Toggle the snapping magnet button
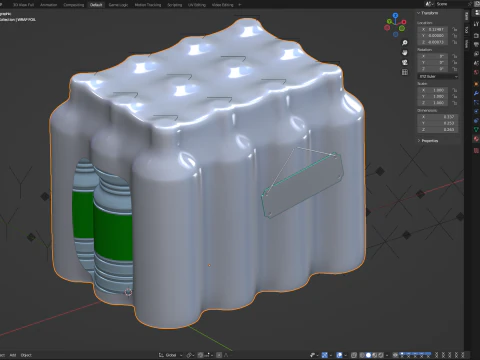The image size is (480, 360). point(201,355)
